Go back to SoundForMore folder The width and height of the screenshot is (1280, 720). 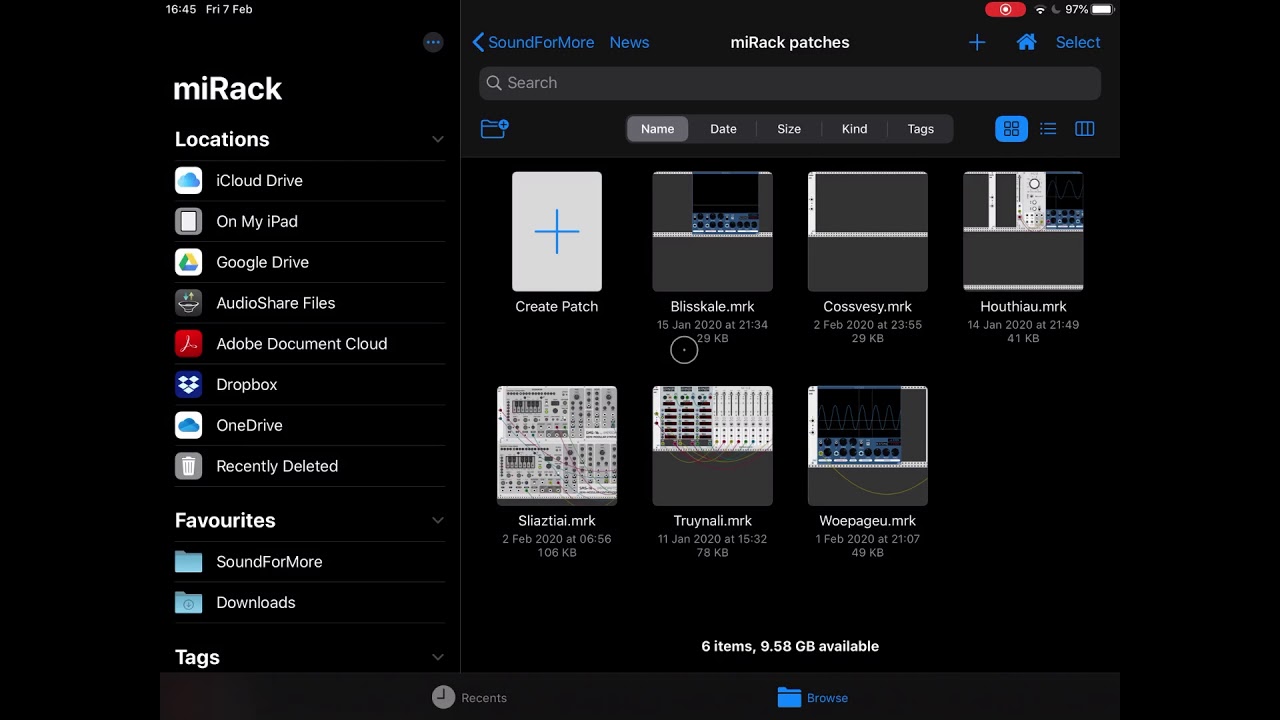tap(533, 42)
